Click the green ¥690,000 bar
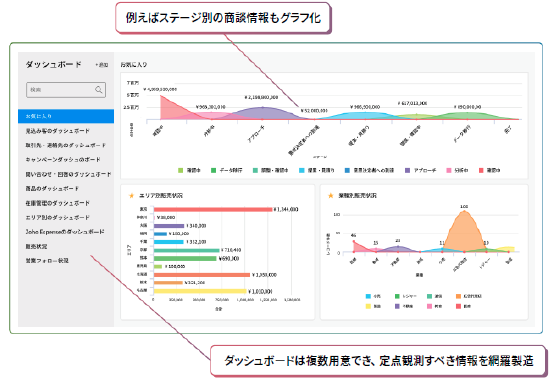 pyautogui.click(x=185, y=258)
